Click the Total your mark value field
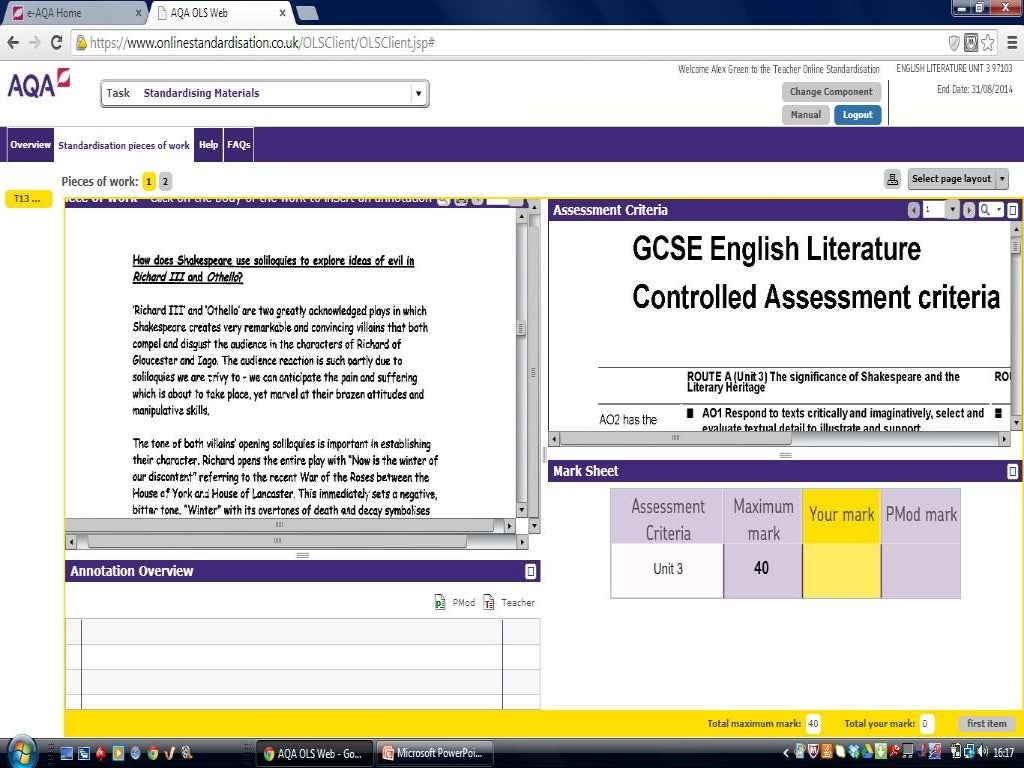Screen dimensions: 1024x768 (x=925, y=724)
